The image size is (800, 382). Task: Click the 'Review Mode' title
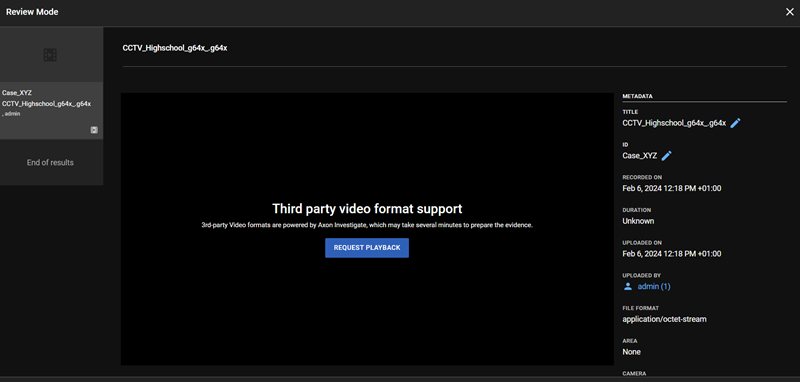pyautogui.click(x=32, y=12)
